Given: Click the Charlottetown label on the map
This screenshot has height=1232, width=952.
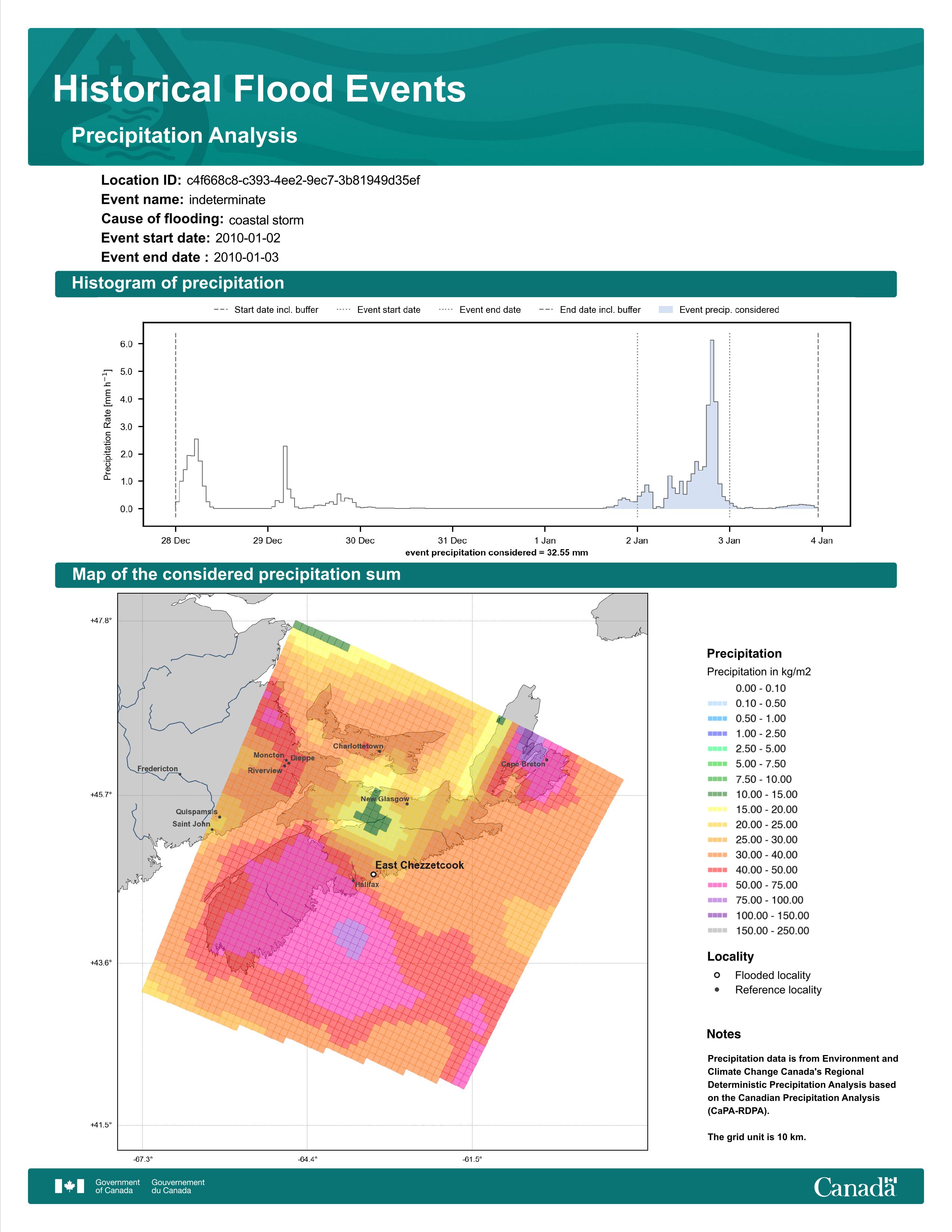Looking at the screenshot, I should (x=358, y=746).
